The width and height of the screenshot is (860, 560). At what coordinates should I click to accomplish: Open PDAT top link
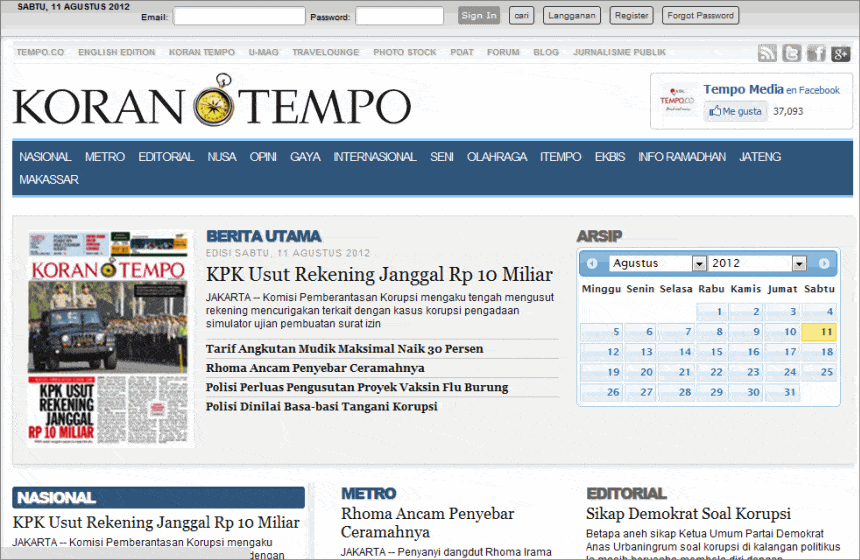coord(462,52)
